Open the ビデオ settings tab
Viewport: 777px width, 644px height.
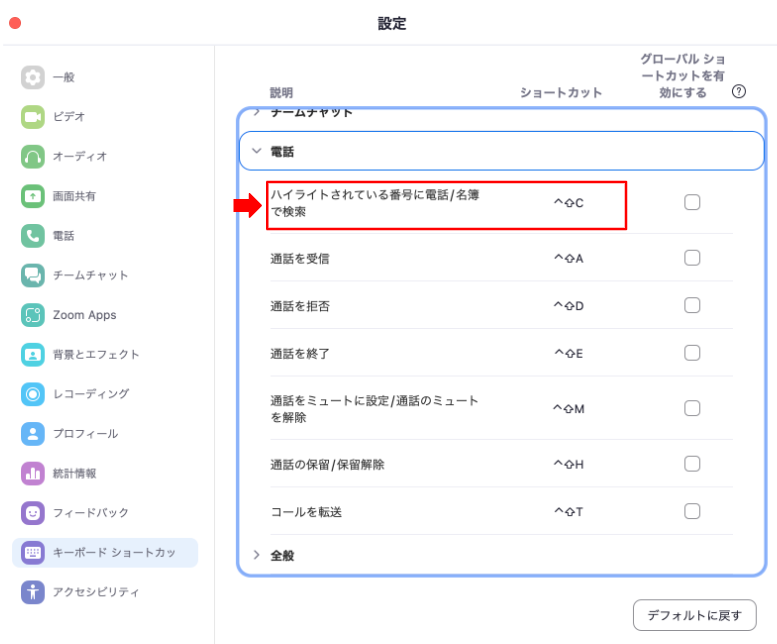69,117
